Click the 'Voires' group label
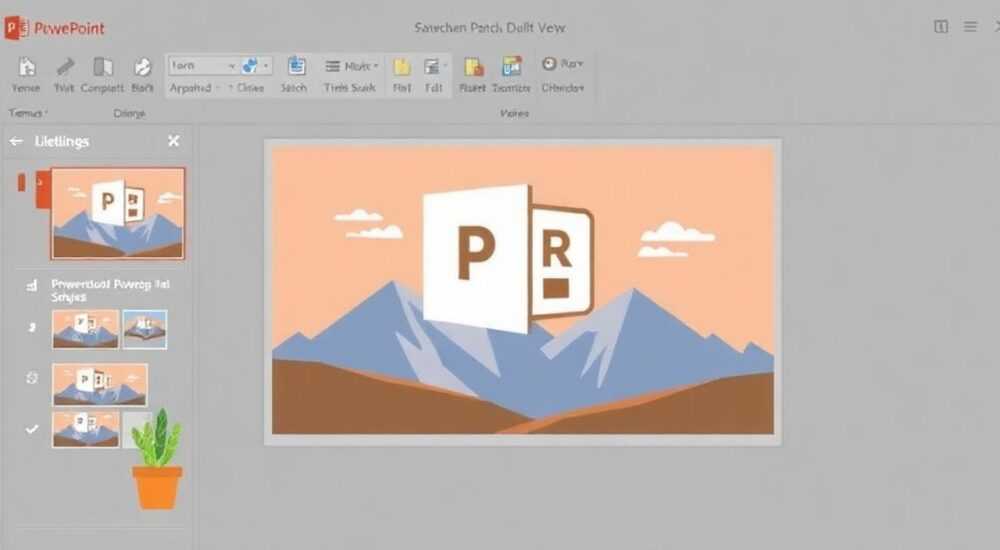Image resolution: width=1000 pixels, height=550 pixels. [514, 114]
